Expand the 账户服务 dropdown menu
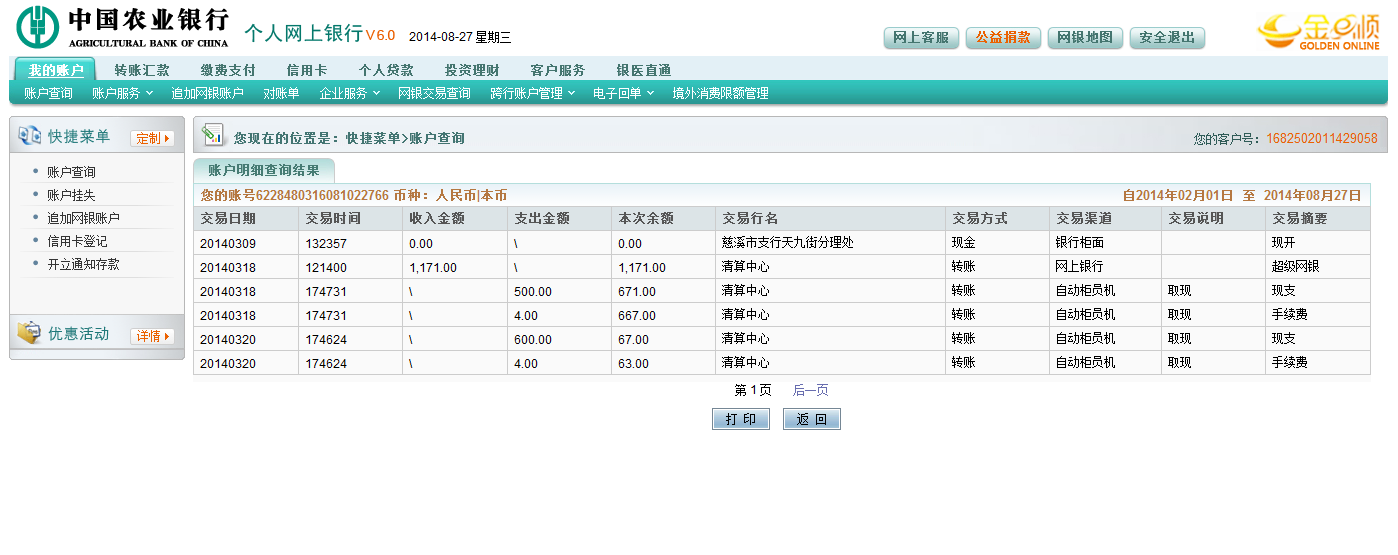Screen dimensions: 1398x555 (122, 93)
